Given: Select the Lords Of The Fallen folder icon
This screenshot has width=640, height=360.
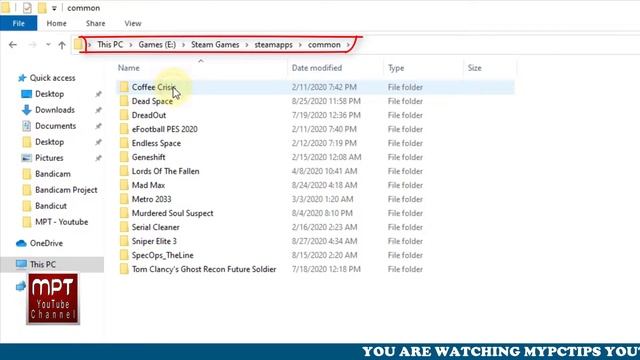Looking at the screenshot, I should (x=124, y=171).
